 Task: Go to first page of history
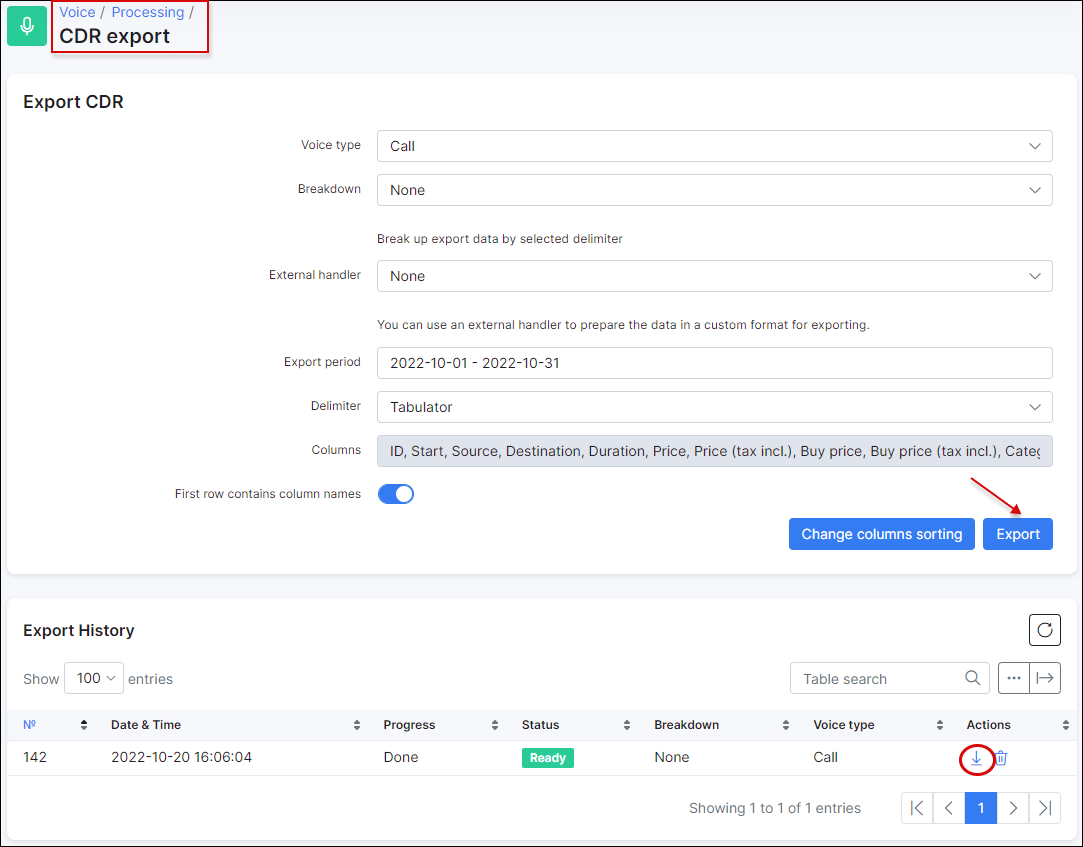917,808
